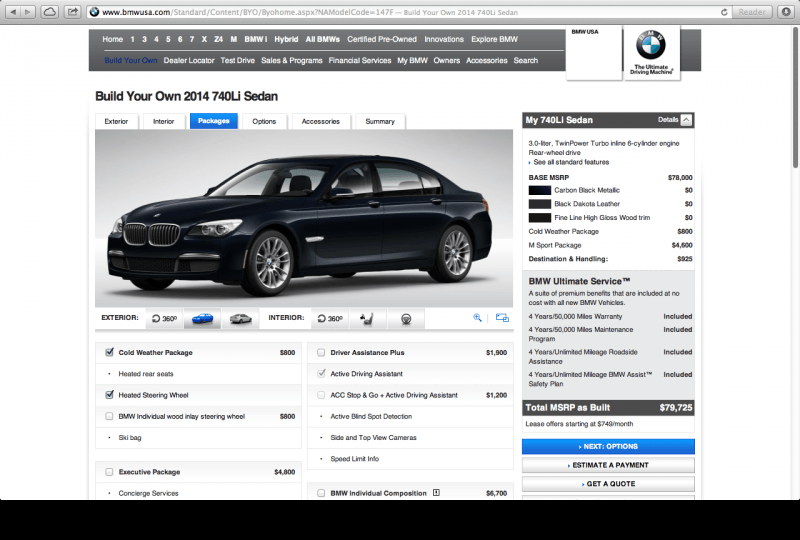Show the interior seat view
800x540 pixels.
[367, 318]
